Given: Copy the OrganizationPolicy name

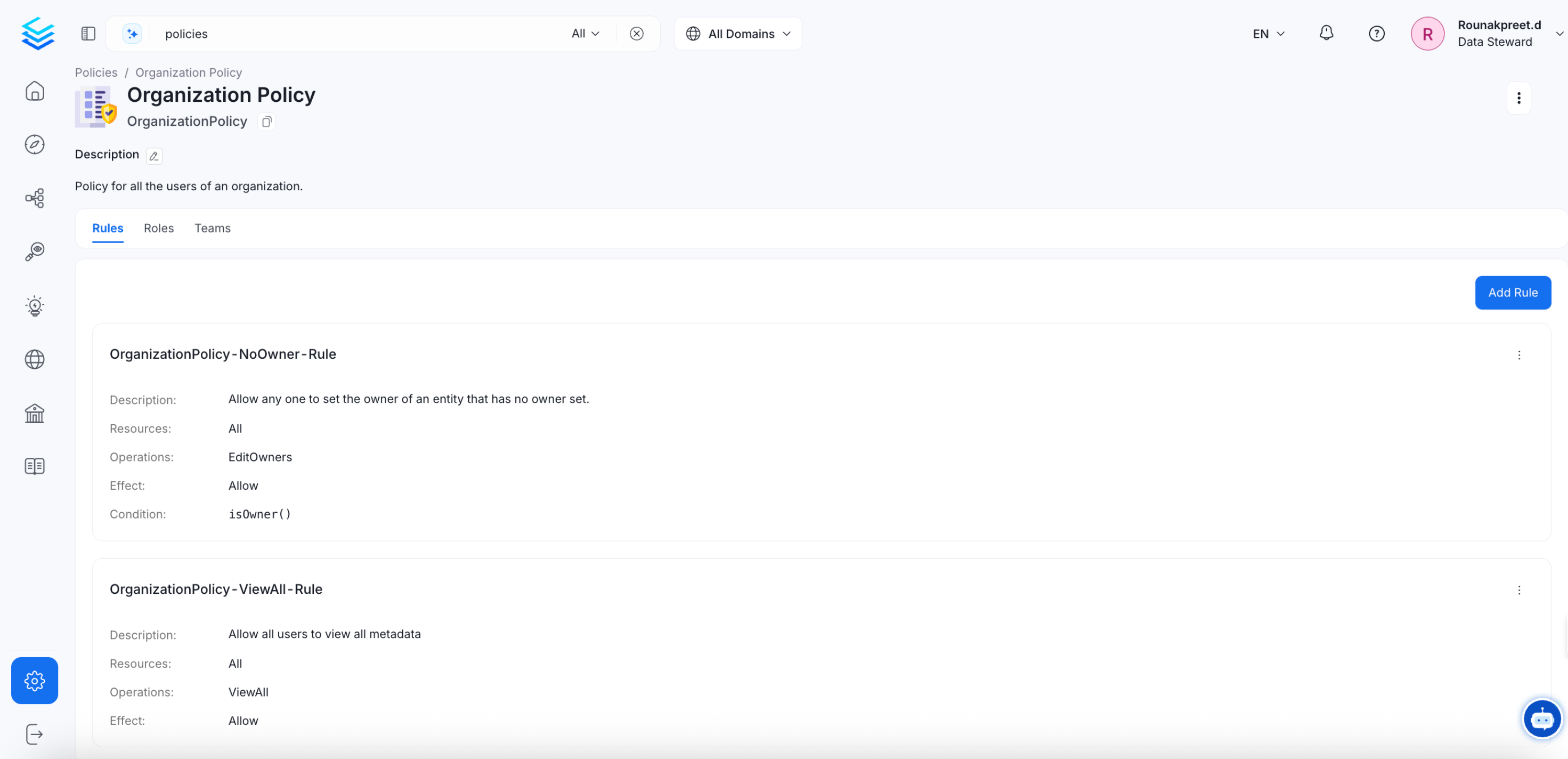Looking at the screenshot, I should pyautogui.click(x=266, y=122).
